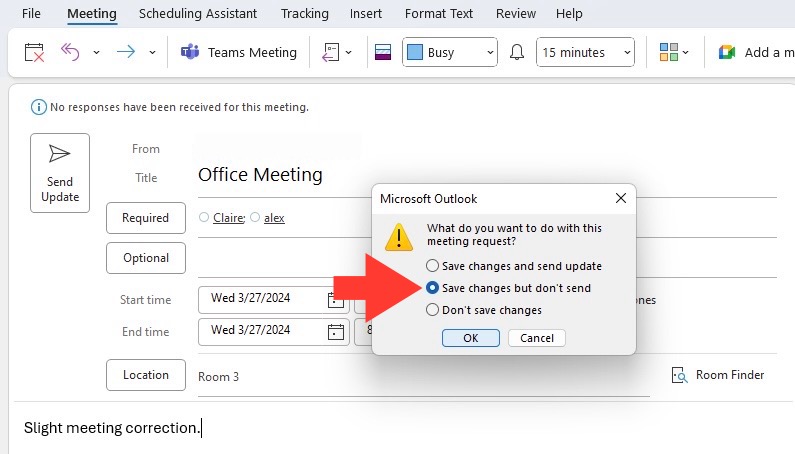Click the meeting notes response icon
The width and height of the screenshot is (795, 454).
[331, 52]
